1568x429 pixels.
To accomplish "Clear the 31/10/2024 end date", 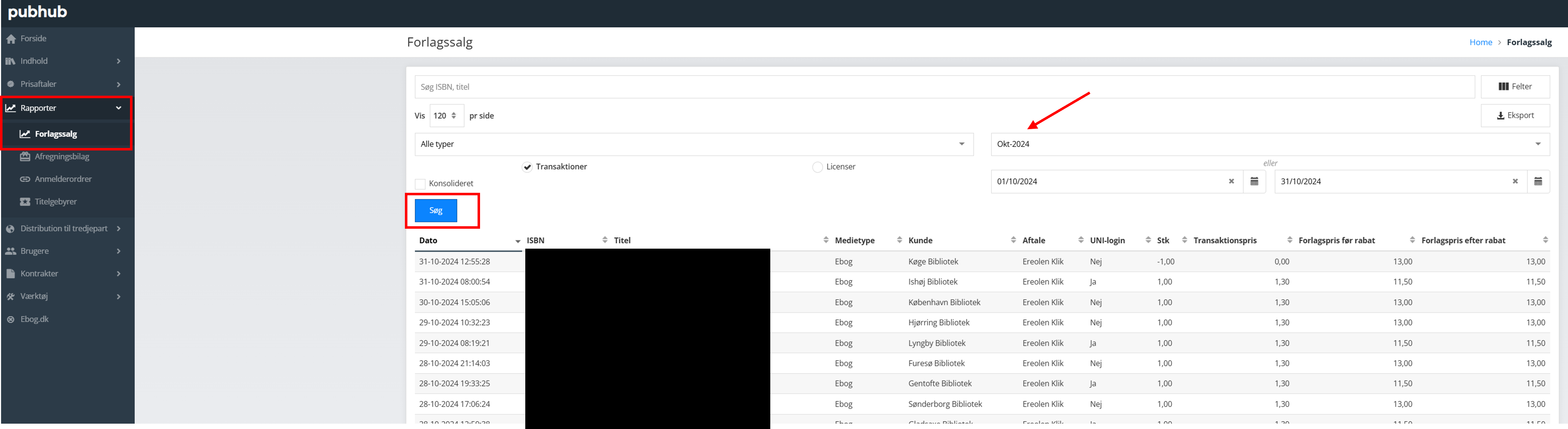I will point(1515,182).
